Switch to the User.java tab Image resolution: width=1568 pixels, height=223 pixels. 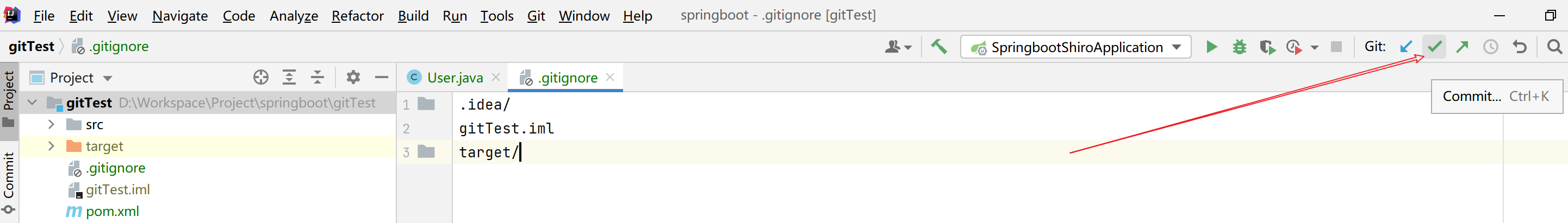[x=454, y=78]
